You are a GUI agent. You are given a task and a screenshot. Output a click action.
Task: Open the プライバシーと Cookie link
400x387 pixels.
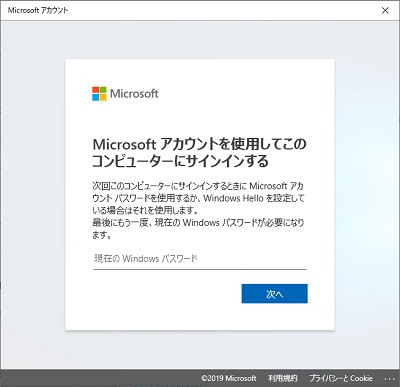pyautogui.click(x=341, y=378)
